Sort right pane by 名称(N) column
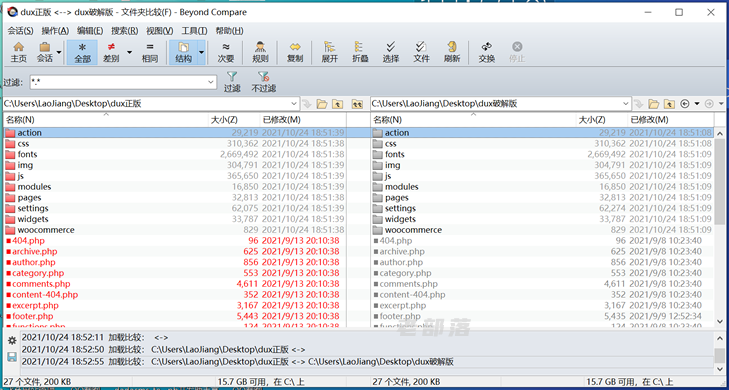The image size is (729, 390). coord(473,120)
